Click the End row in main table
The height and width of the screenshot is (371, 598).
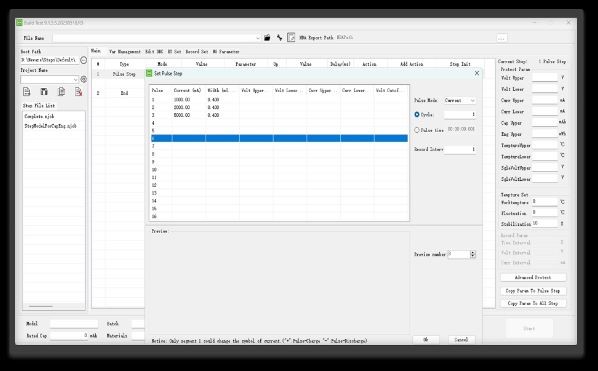pos(124,93)
